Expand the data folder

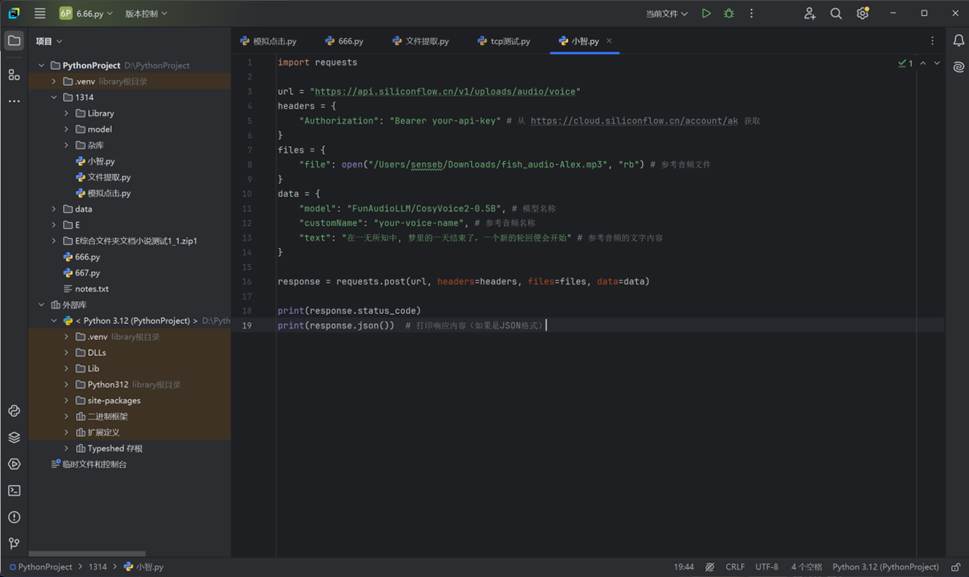pyautogui.click(x=54, y=209)
